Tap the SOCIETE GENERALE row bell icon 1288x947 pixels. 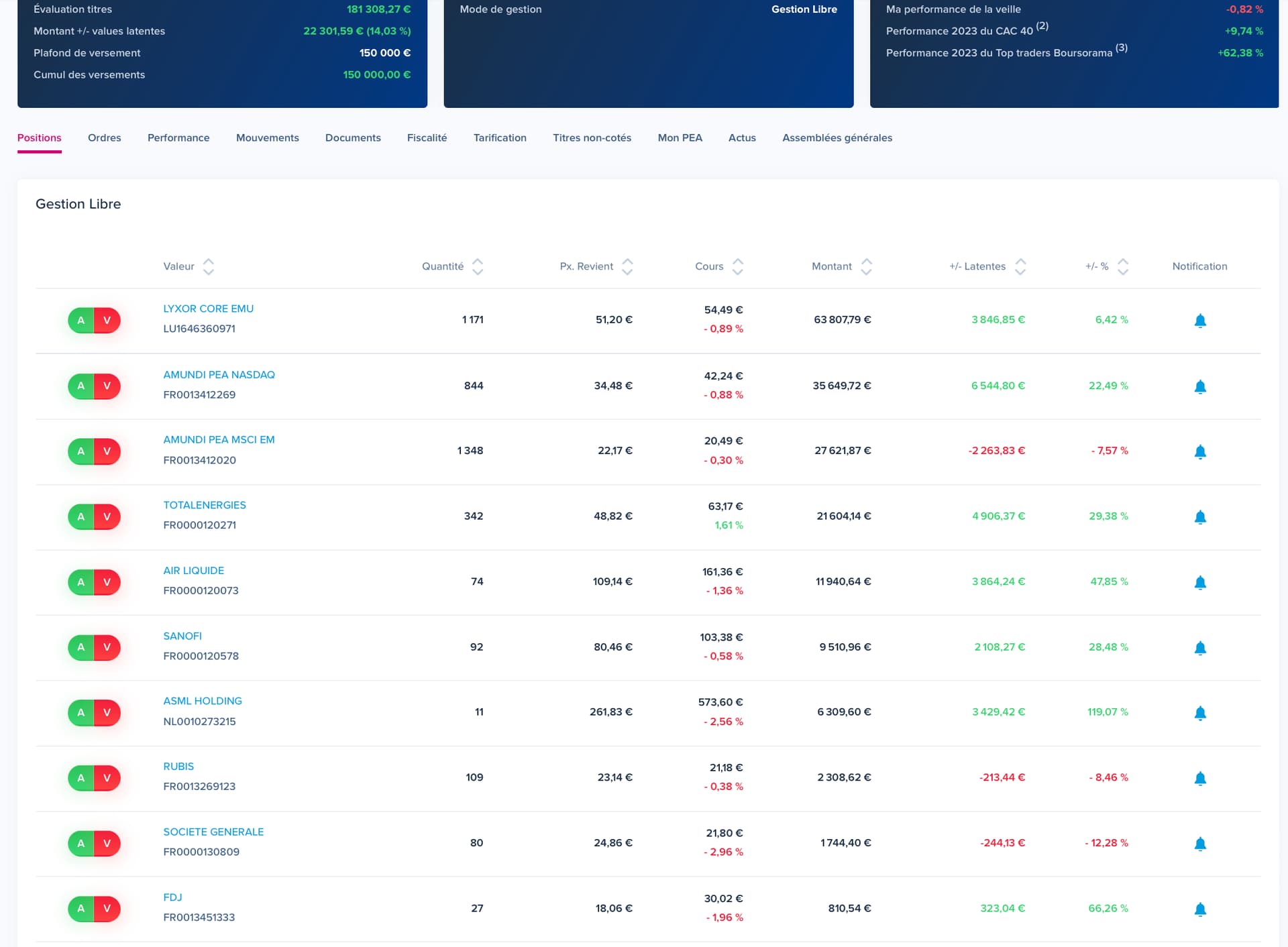click(1200, 844)
